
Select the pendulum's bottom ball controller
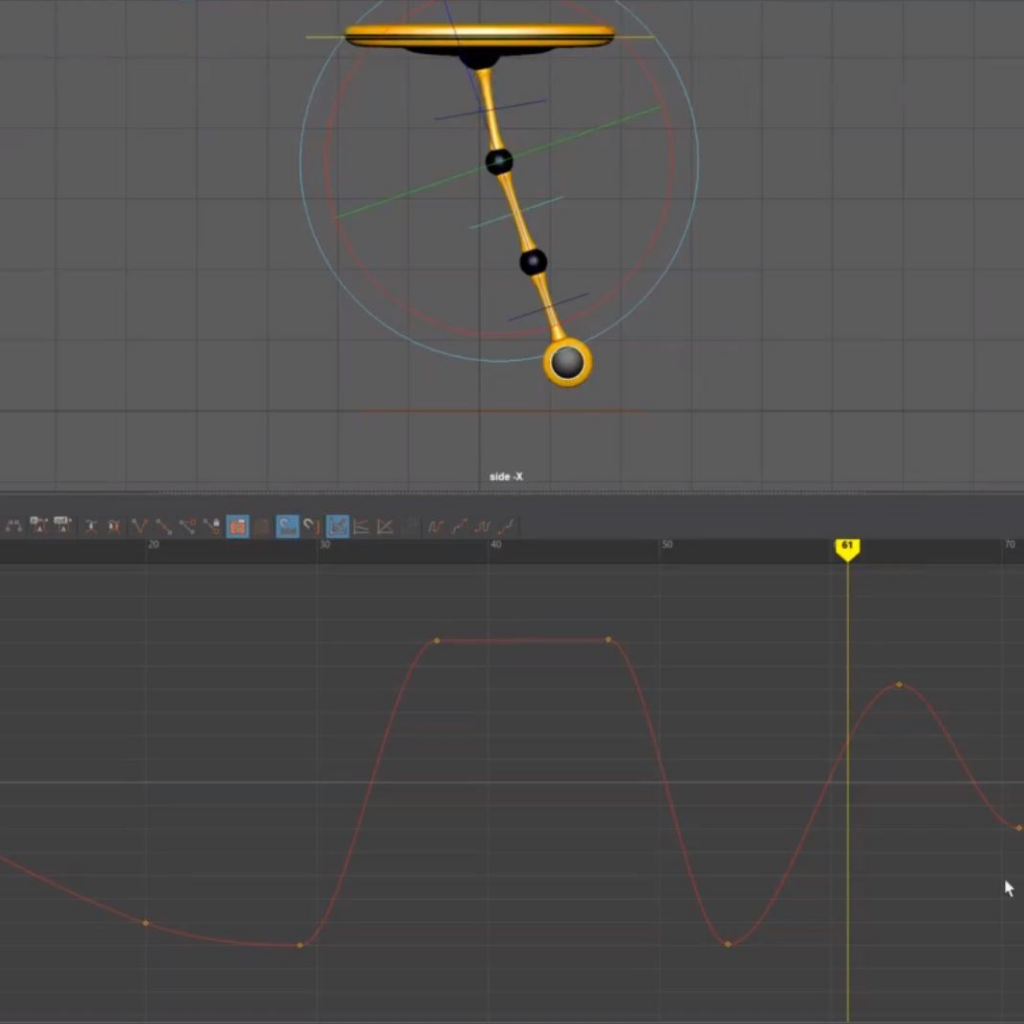pos(568,362)
